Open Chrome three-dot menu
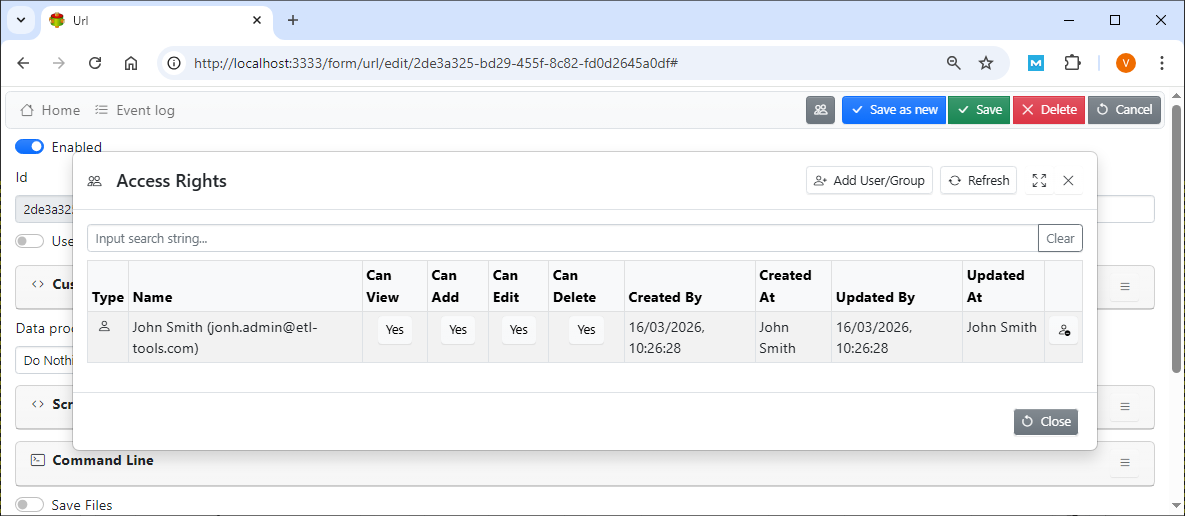This screenshot has width=1185, height=516. coord(1162,63)
